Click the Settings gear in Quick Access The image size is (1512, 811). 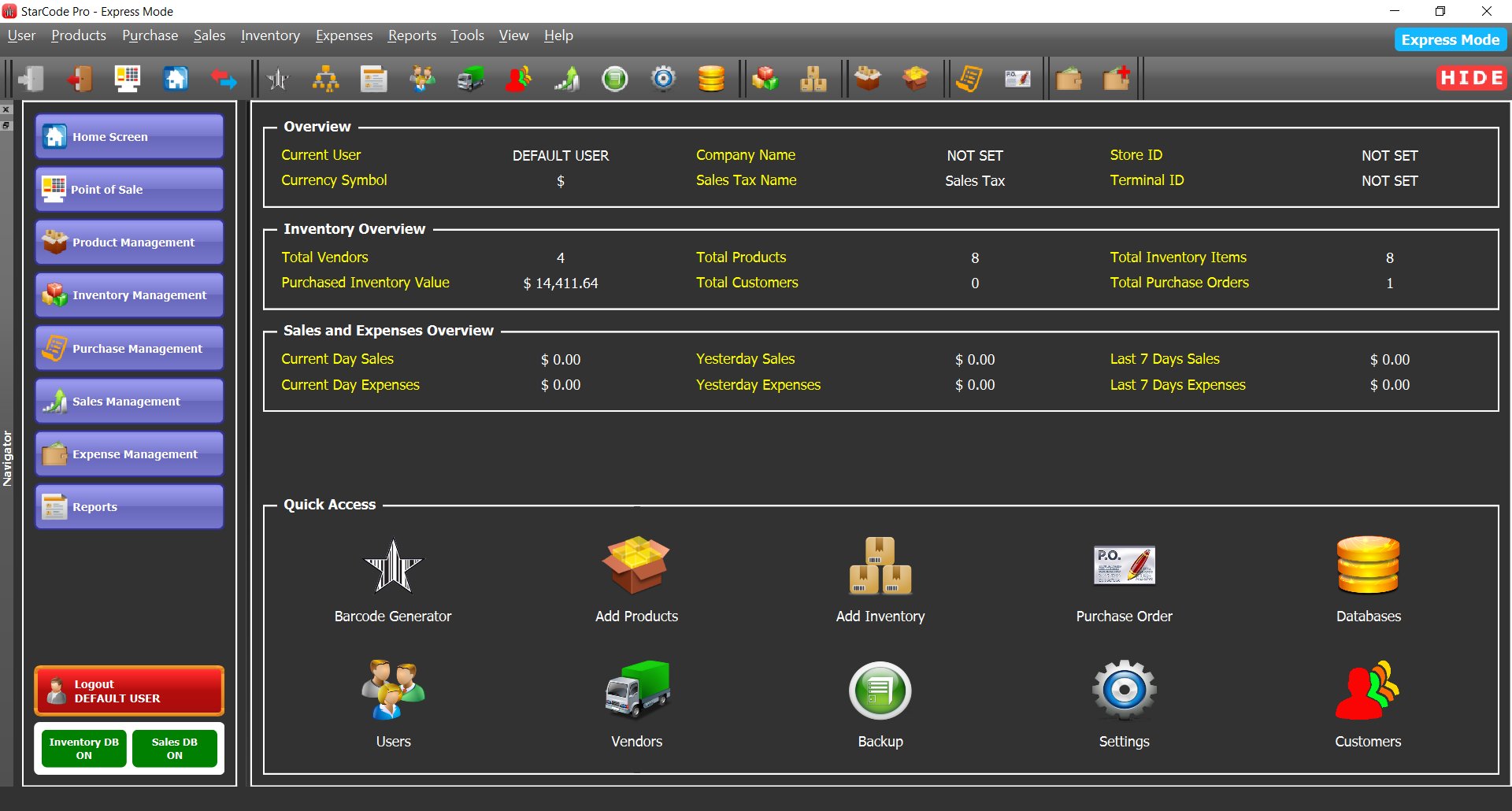coord(1124,691)
